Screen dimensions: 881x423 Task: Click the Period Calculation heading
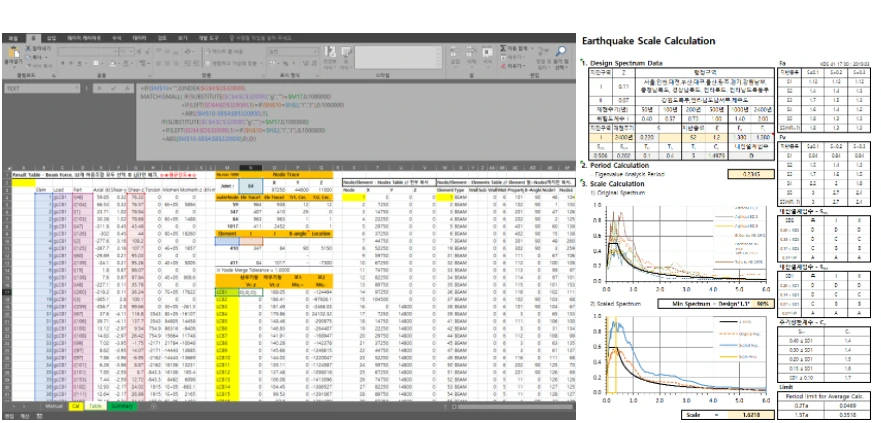click(615, 166)
